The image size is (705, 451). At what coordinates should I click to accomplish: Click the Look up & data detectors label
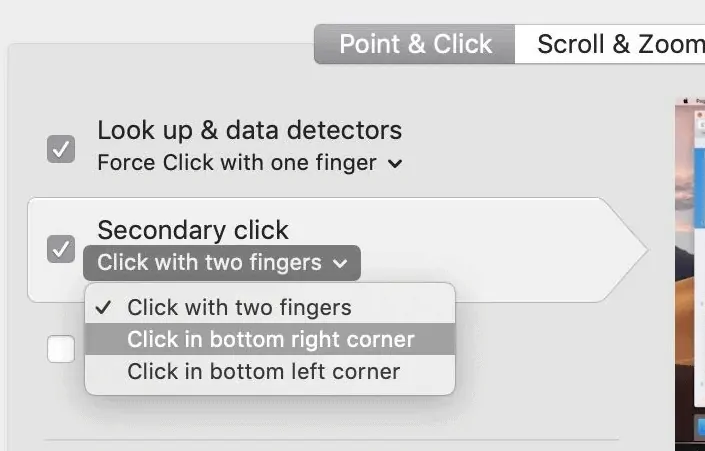click(249, 130)
